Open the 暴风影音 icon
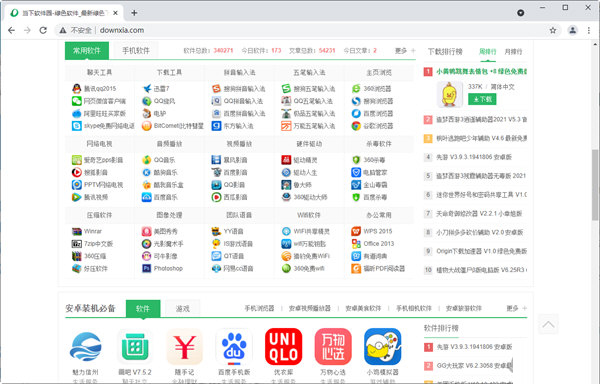 tap(217, 160)
